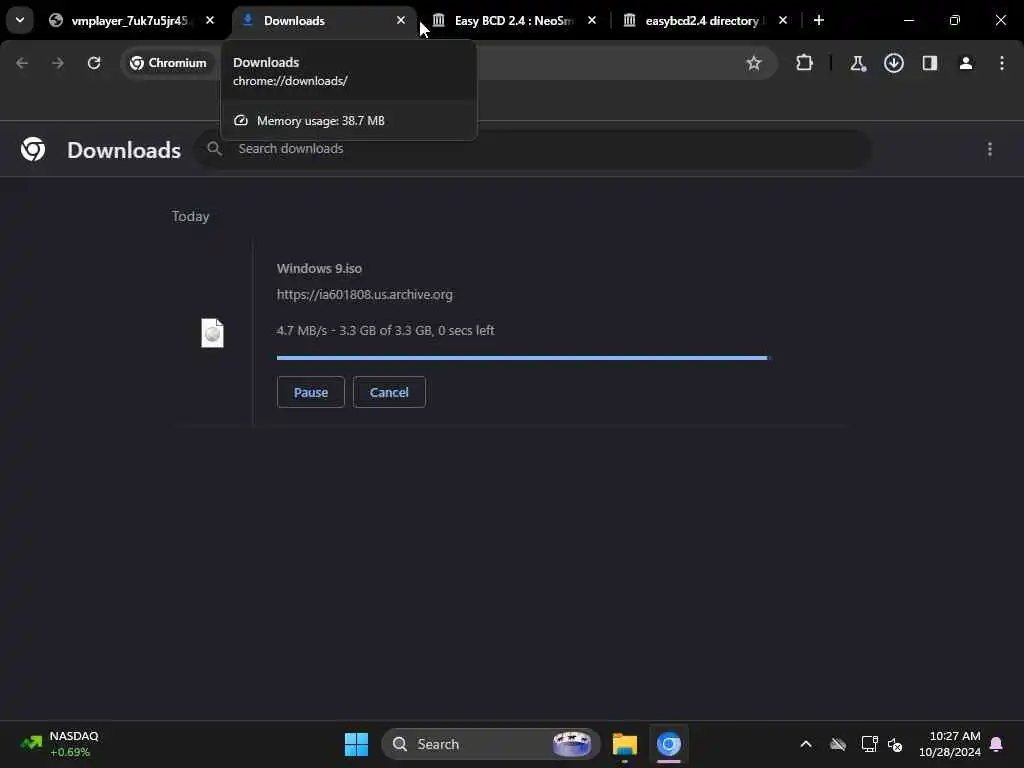Switch to Easy BCD 2.4 NeoSmart tab

515,20
